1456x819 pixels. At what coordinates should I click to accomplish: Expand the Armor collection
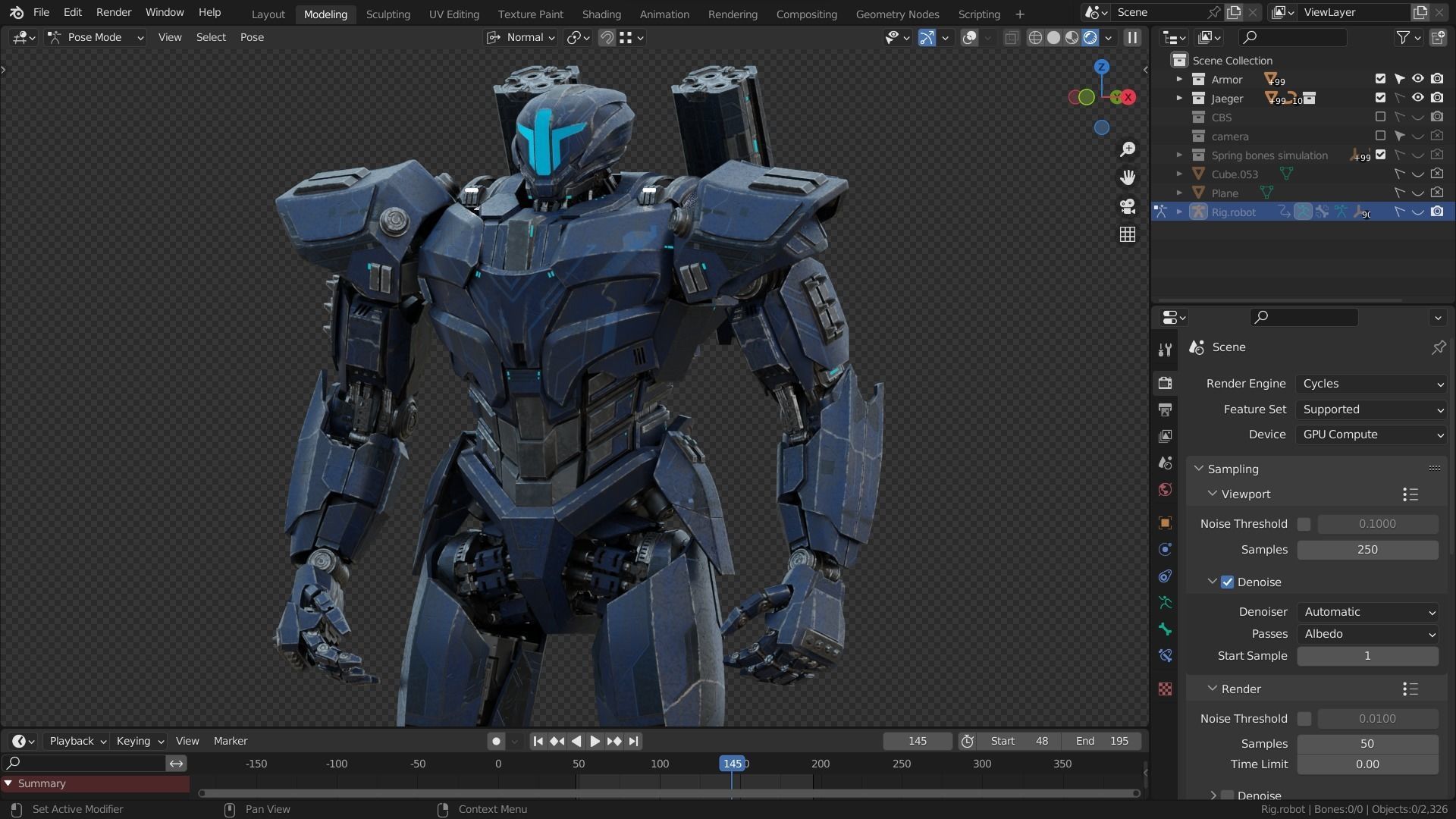[x=1179, y=79]
